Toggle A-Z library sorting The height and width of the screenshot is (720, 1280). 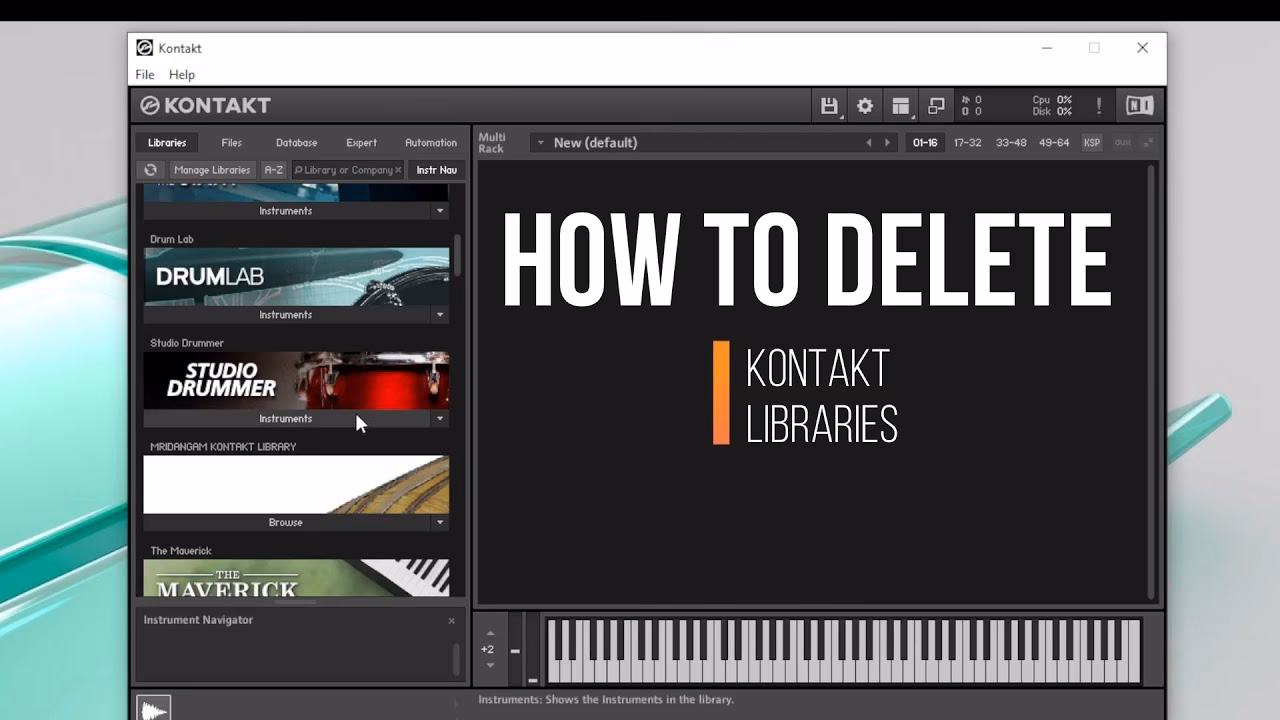coord(273,170)
